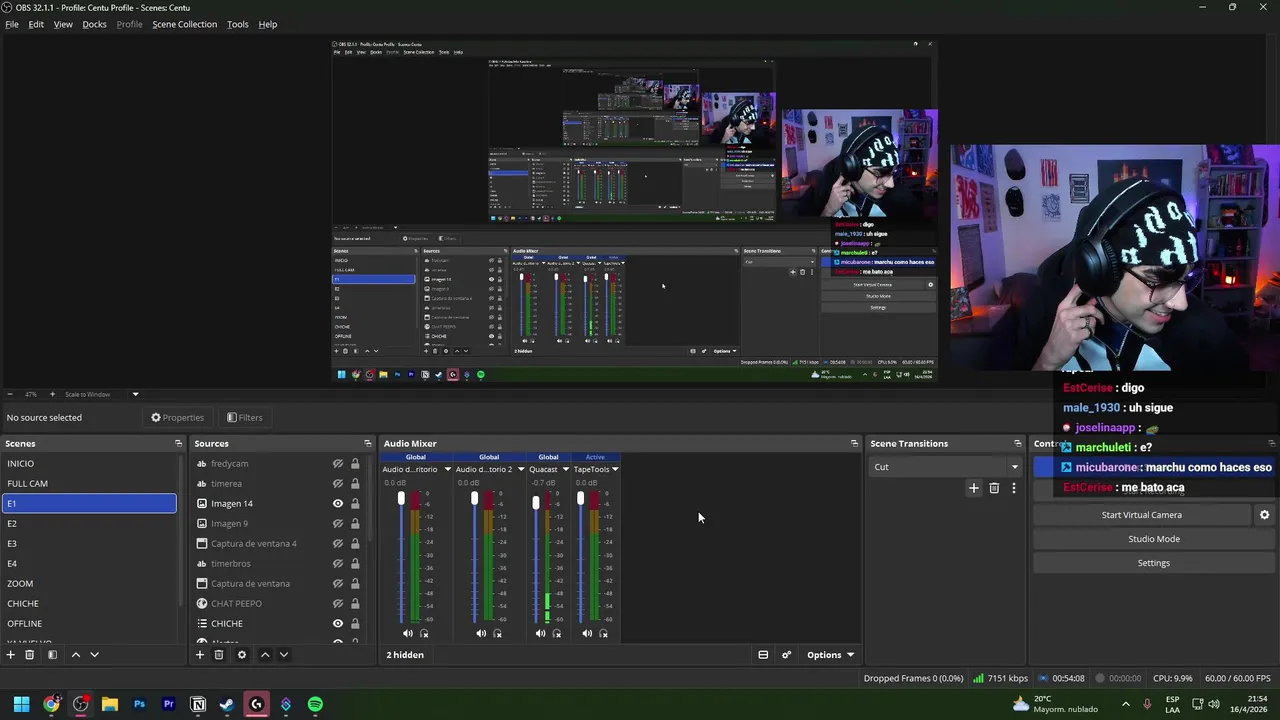This screenshot has width=1280, height=720.
Task: Move source up arrow in Sources toolbar
Action: click(x=264, y=655)
